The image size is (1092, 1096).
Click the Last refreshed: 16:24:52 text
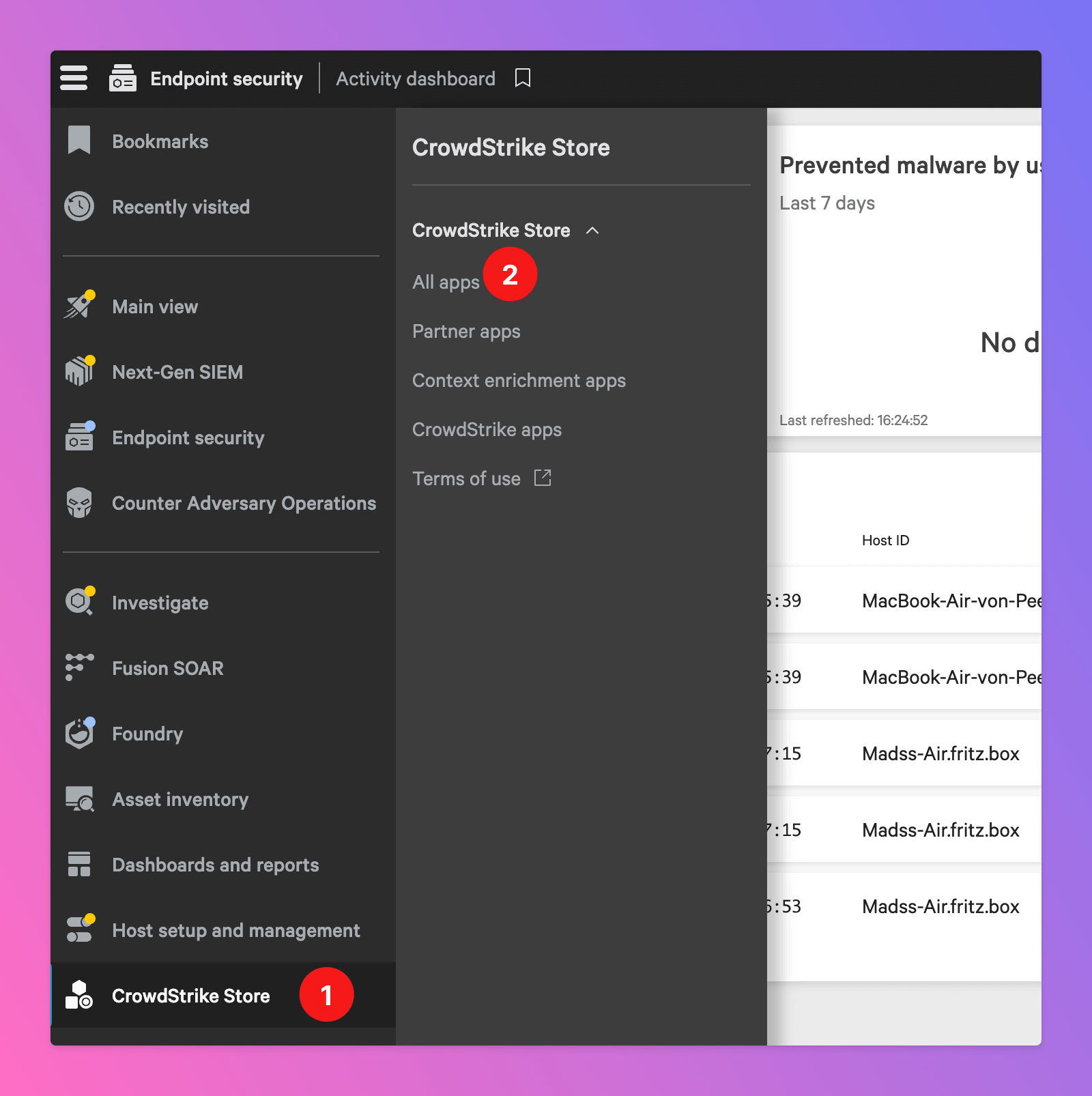[x=853, y=420]
